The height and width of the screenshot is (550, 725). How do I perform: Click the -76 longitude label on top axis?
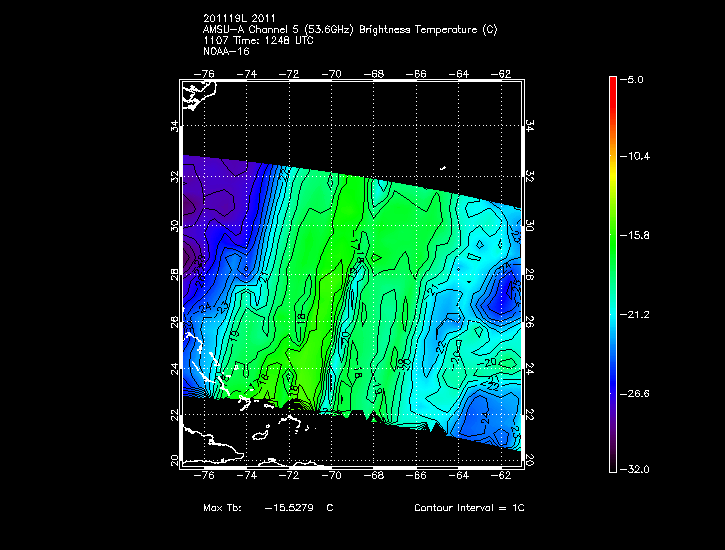click(204, 74)
